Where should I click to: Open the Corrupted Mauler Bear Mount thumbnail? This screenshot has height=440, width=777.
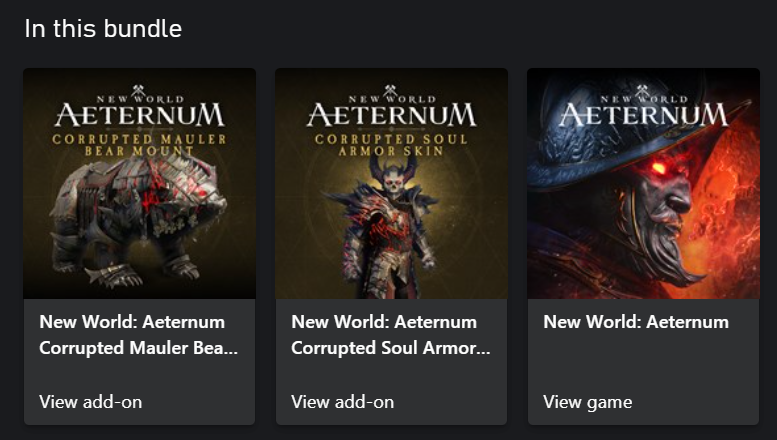139,183
